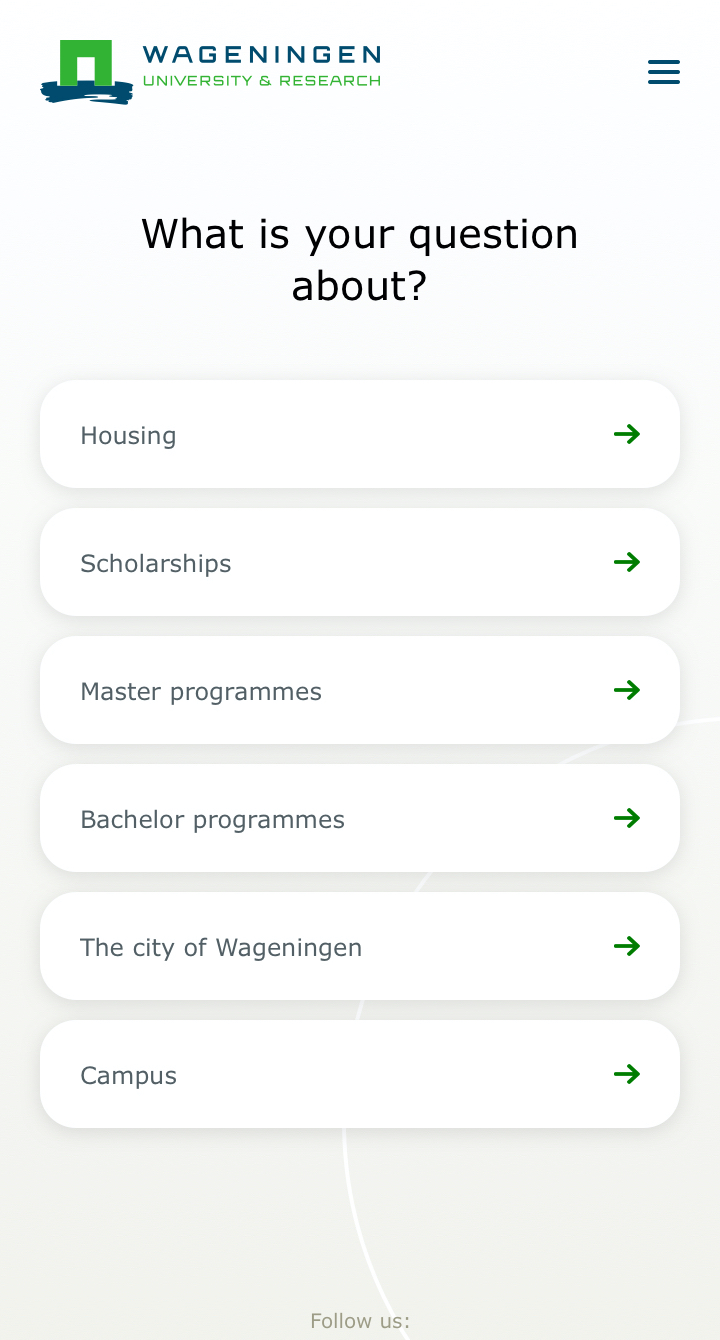The width and height of the screenshot is (720, 1340).
Task: Click the green arrow in Campus row
Action: coord(627,1074)
